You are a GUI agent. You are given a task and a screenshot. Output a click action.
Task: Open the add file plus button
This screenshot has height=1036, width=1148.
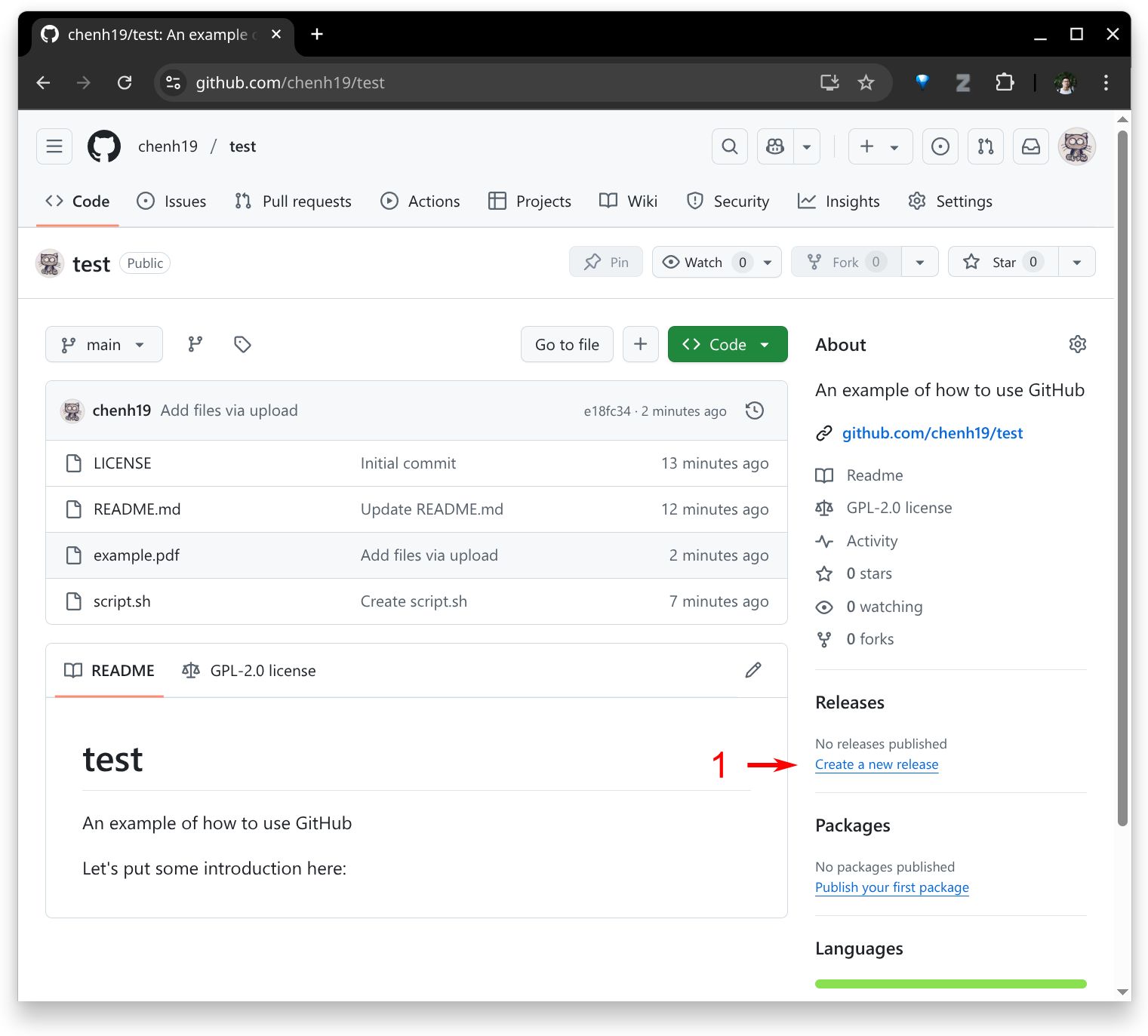click(641, 345)
